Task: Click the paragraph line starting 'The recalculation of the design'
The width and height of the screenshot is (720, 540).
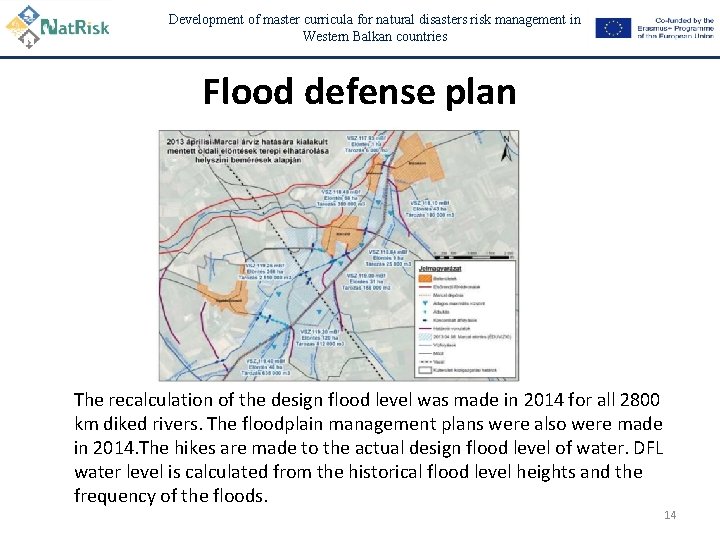Action: pos(366,399)
